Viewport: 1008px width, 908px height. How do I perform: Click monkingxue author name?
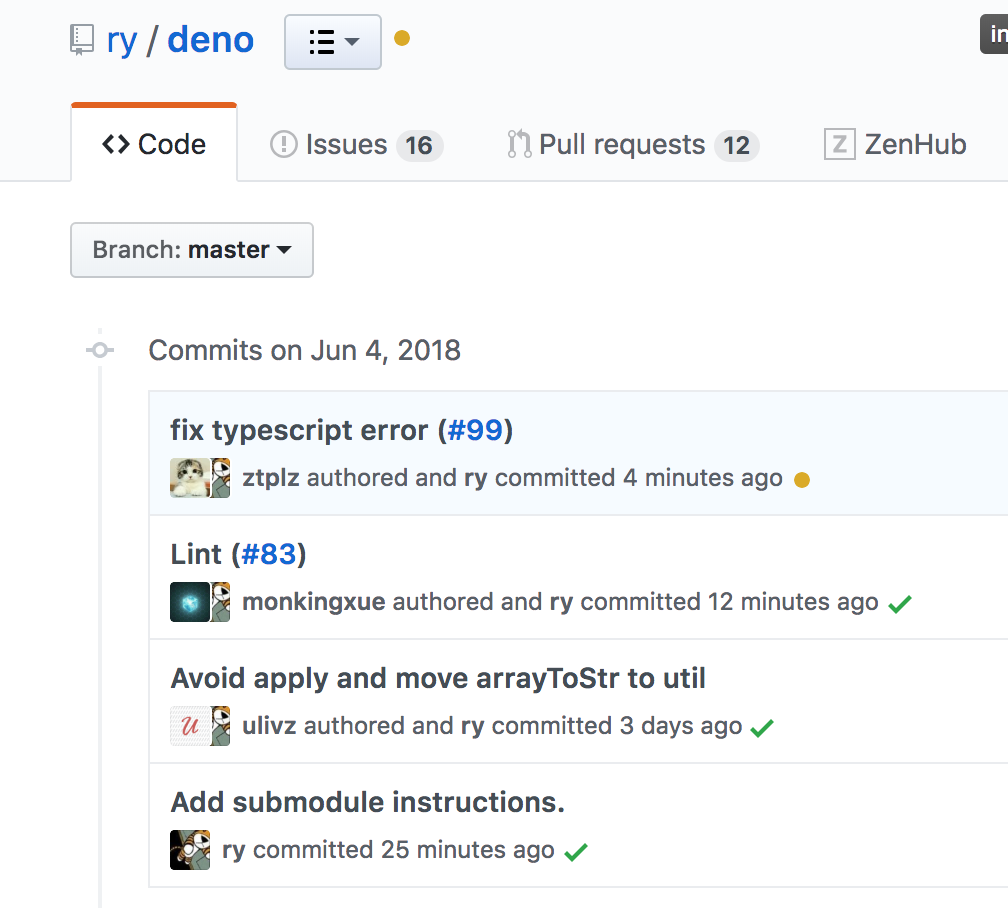tap(314, 602)
